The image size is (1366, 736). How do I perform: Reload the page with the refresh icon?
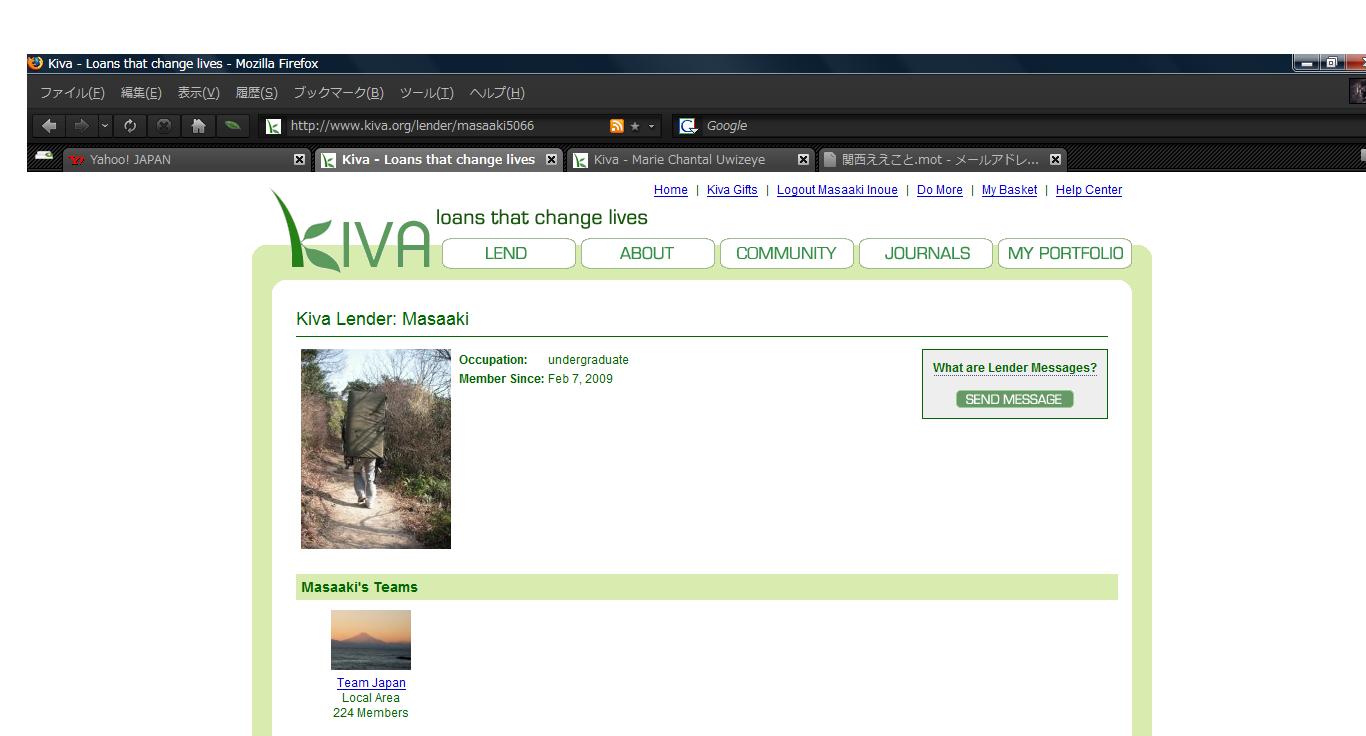coord(130,126)
